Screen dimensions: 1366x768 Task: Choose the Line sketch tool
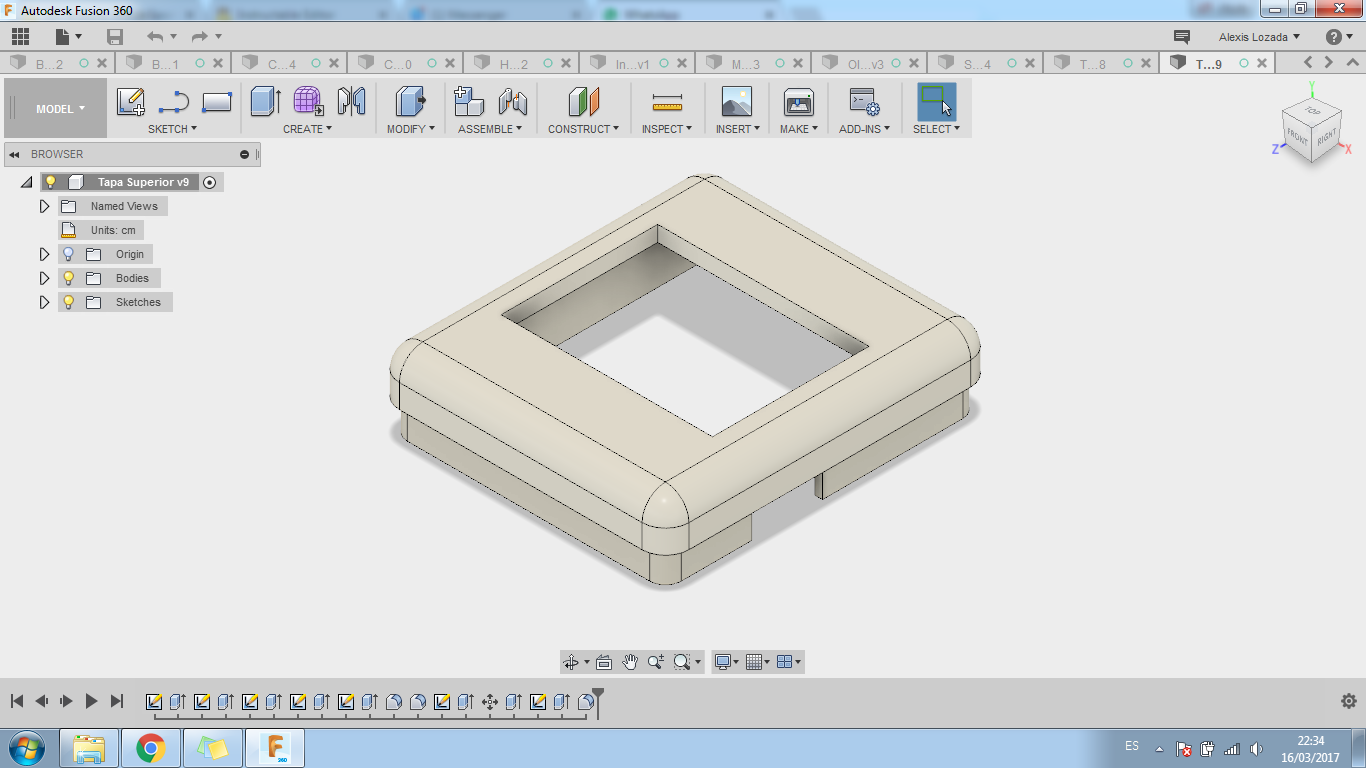click(174, 102)
